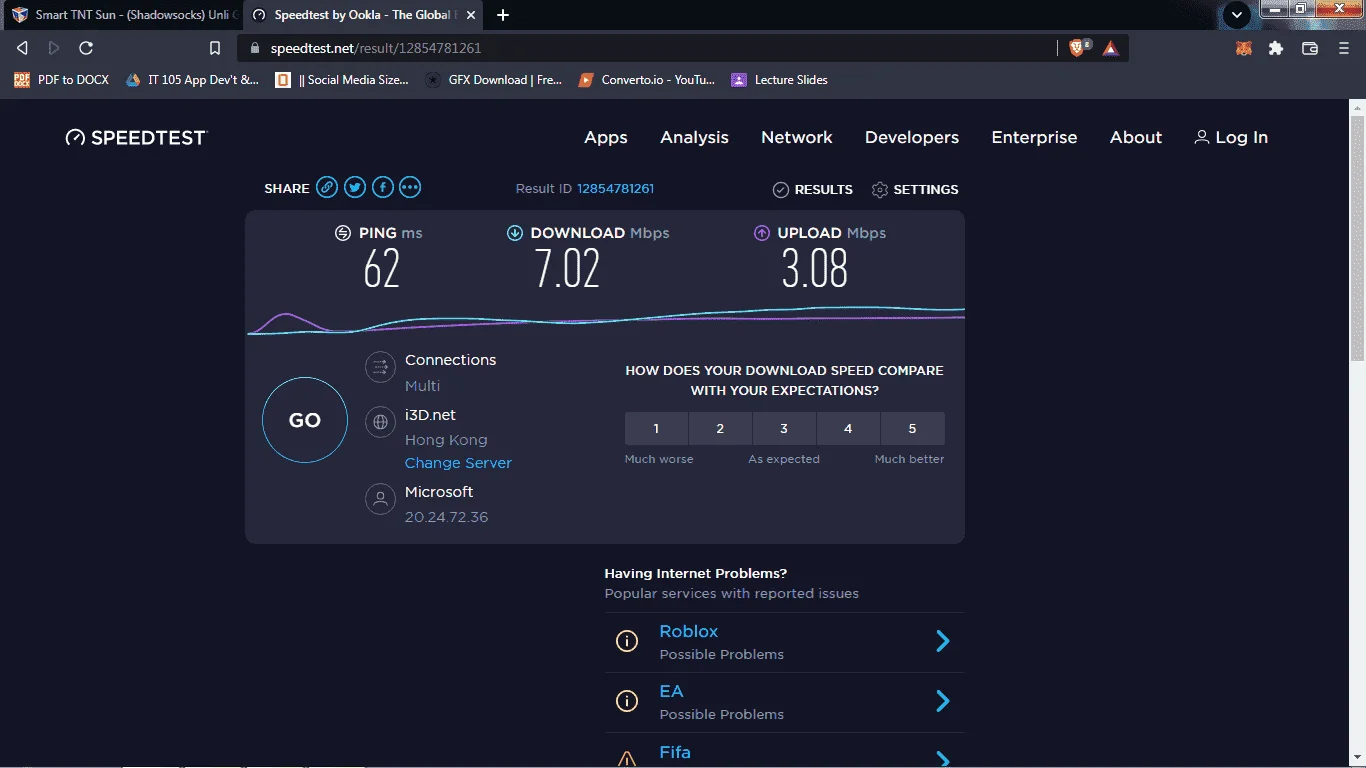
Task: Rate download speed as 2
Action: 720,428
